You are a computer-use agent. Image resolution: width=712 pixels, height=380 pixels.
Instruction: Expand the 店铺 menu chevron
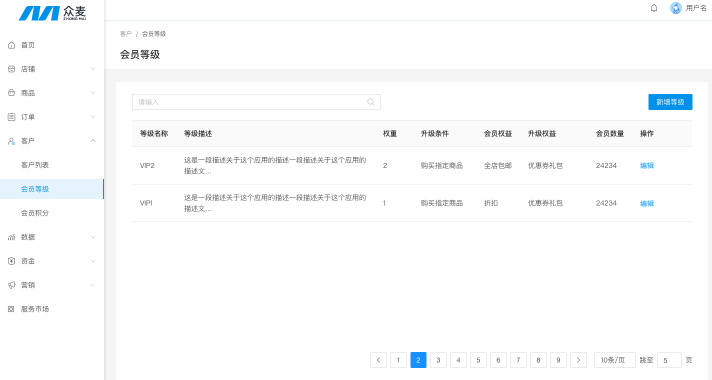93,69
